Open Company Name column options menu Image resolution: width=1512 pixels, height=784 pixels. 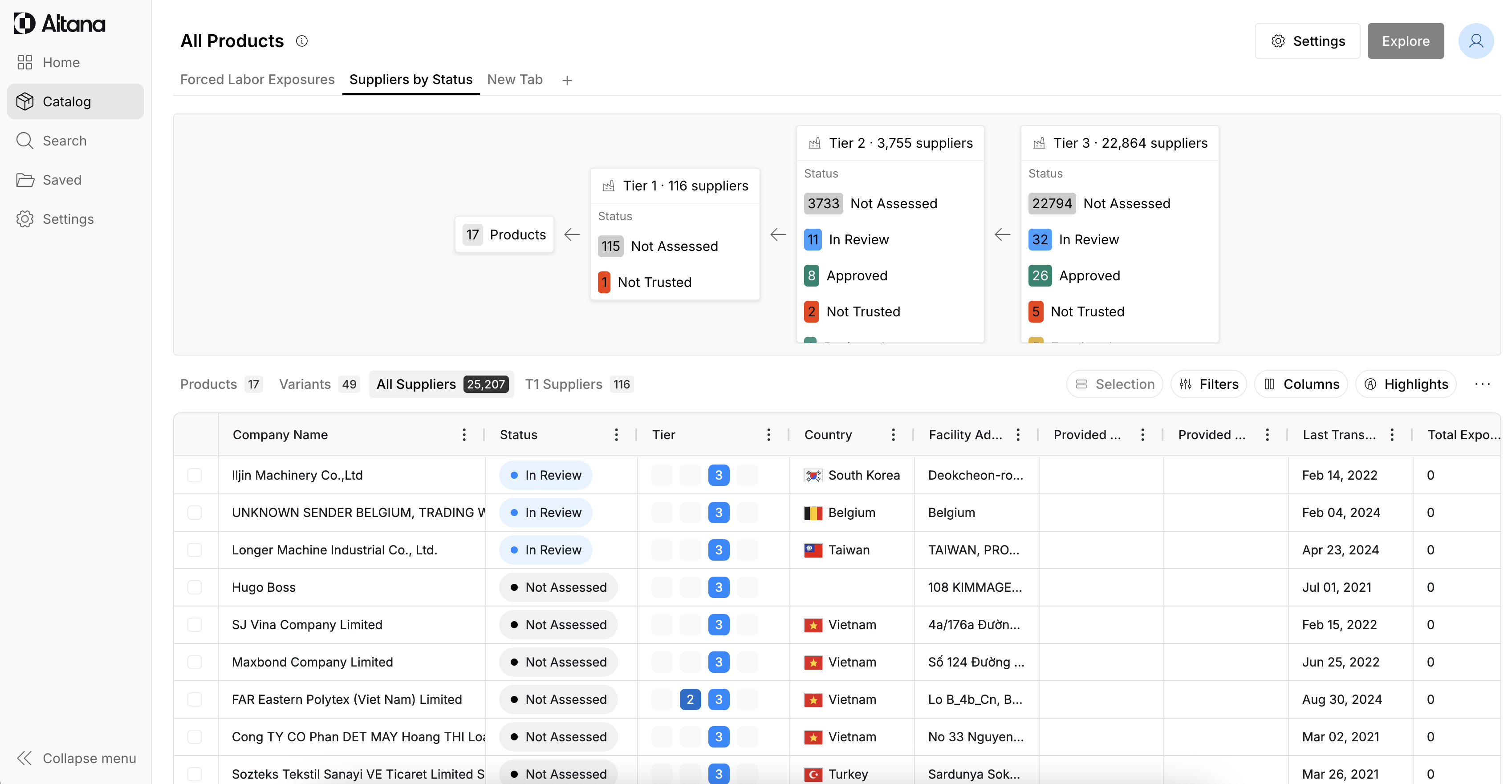[x=463, y=435]
